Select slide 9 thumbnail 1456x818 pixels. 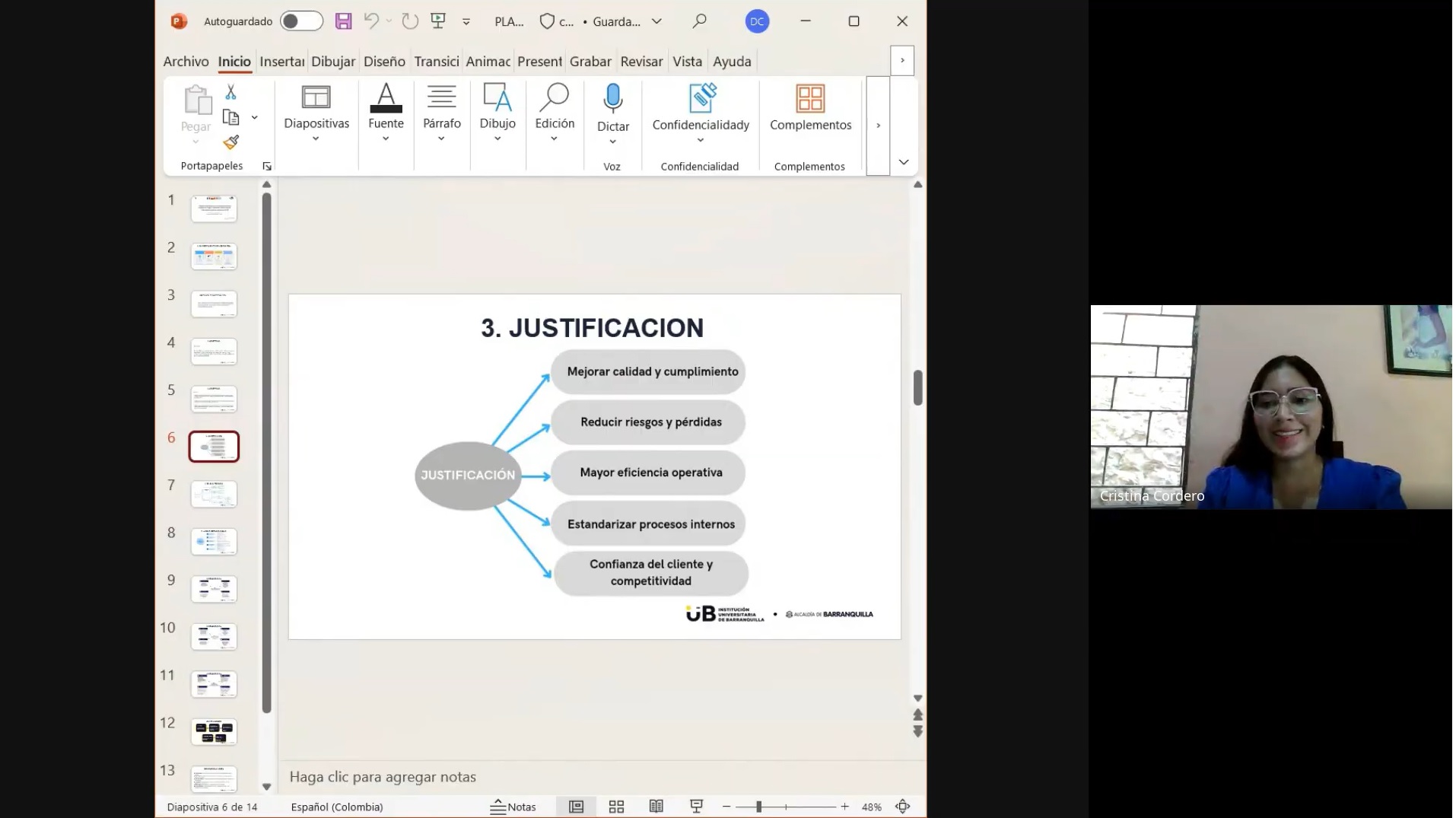coord(214,589)
